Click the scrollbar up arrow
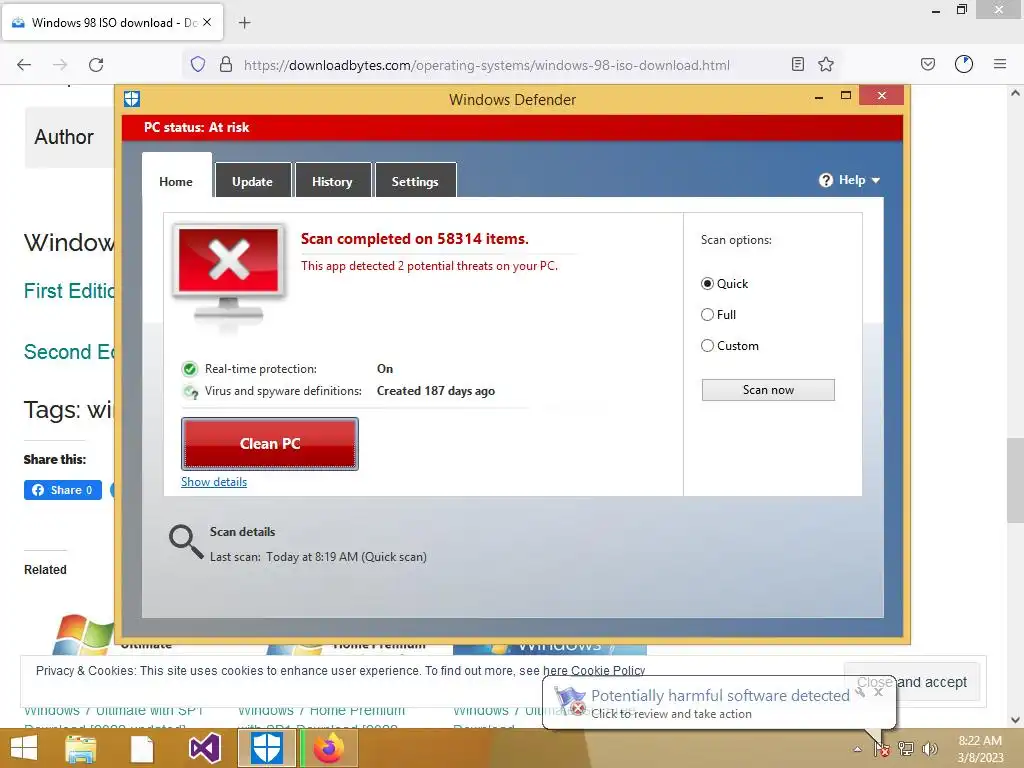Screen dimensions: 1024x768 (x=1015, y=93)
